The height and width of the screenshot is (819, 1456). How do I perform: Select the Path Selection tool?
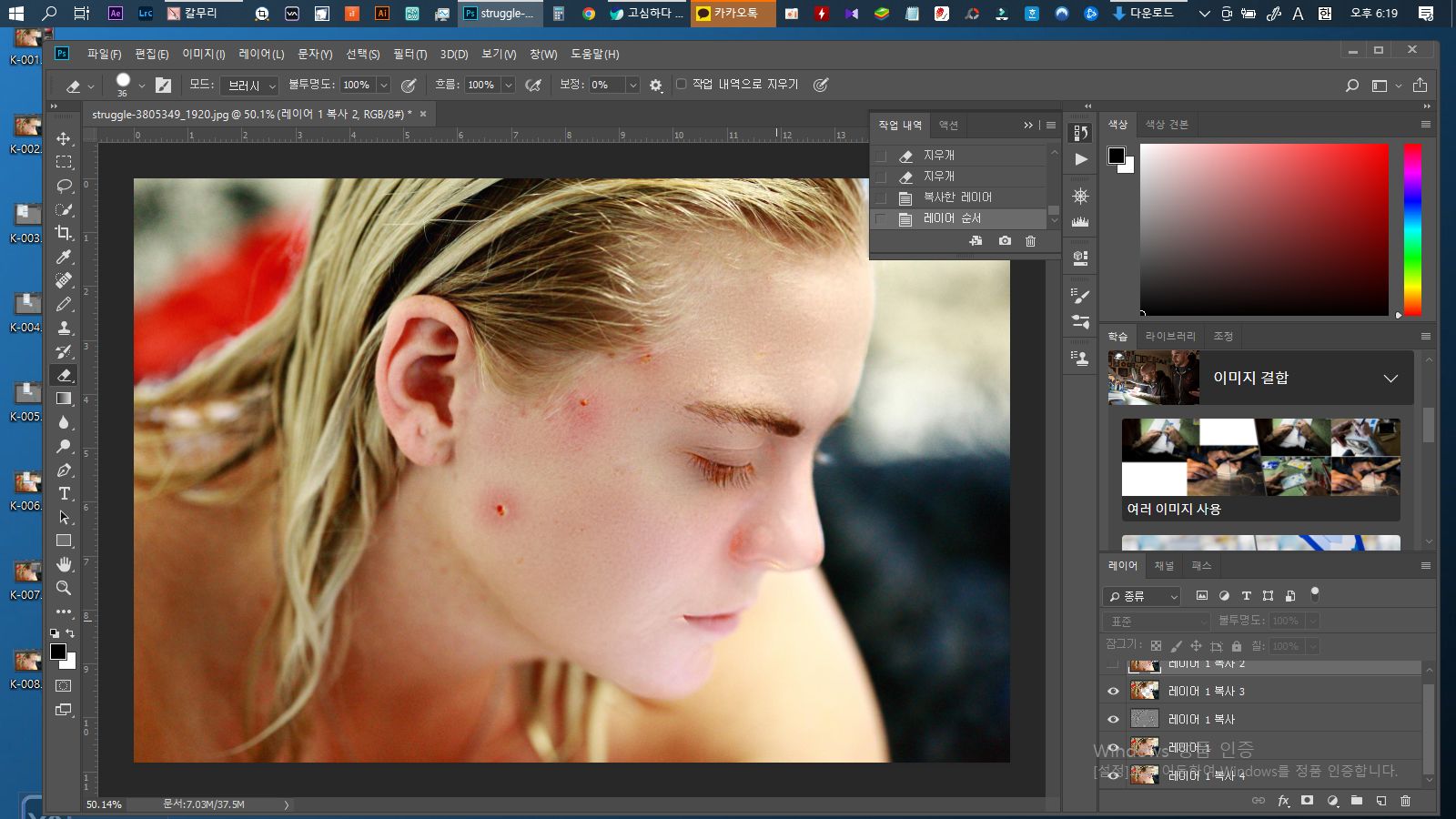[x=64, y=517]
